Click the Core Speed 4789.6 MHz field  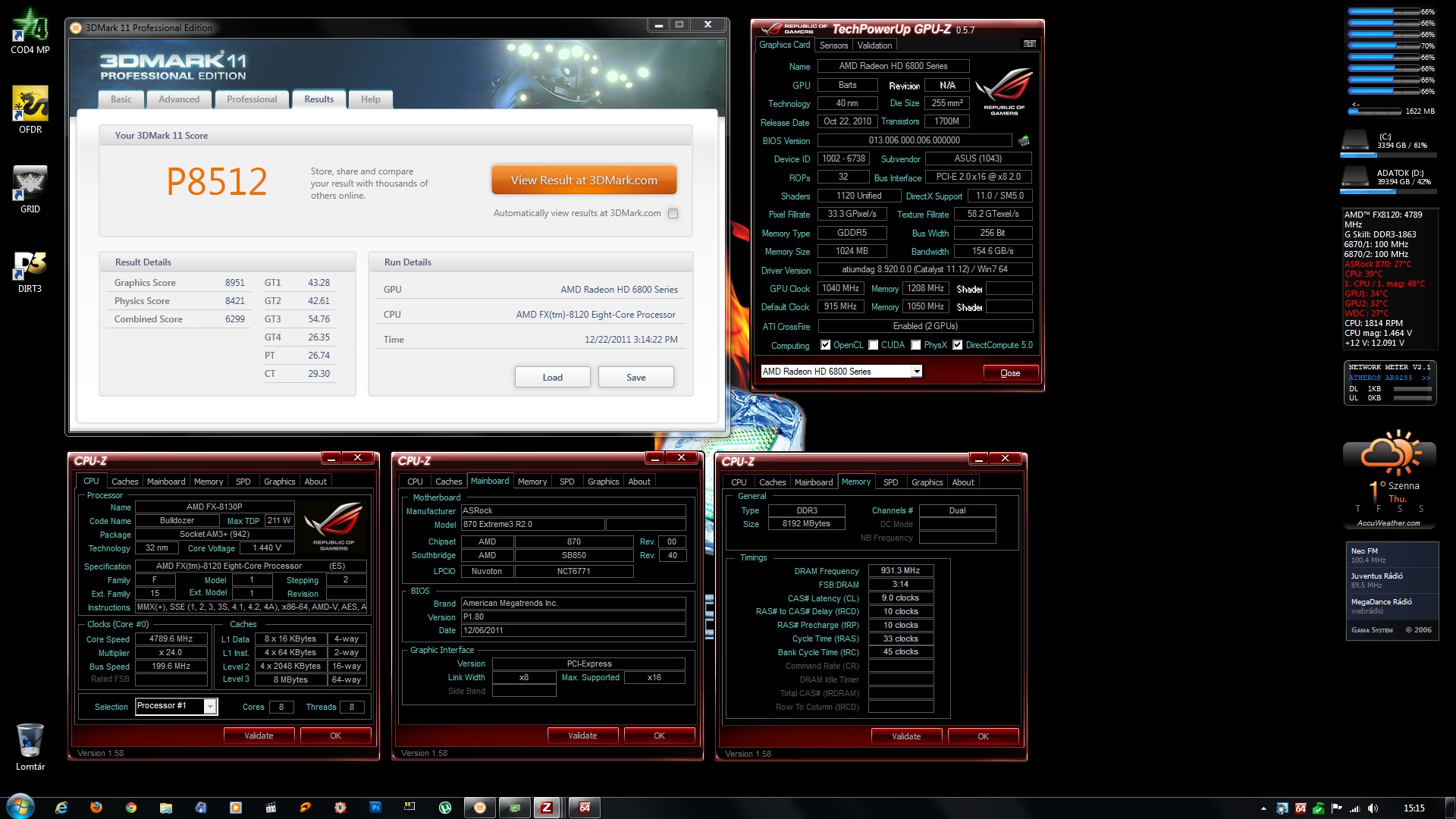(171, 639)
